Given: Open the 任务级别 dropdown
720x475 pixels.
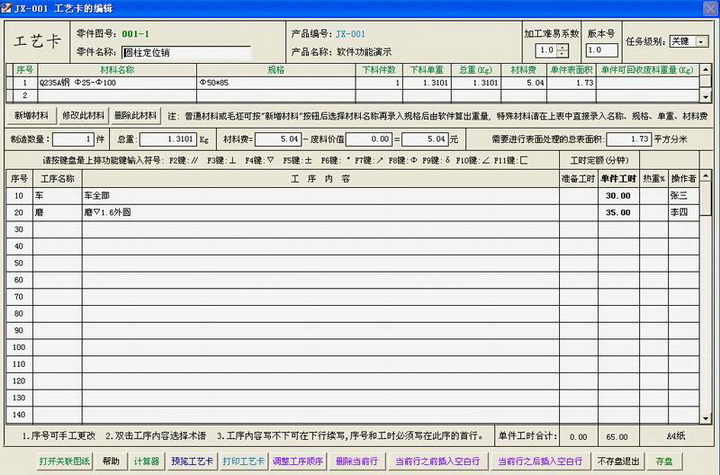Looking at the screenshot, I should pos(702,42).
